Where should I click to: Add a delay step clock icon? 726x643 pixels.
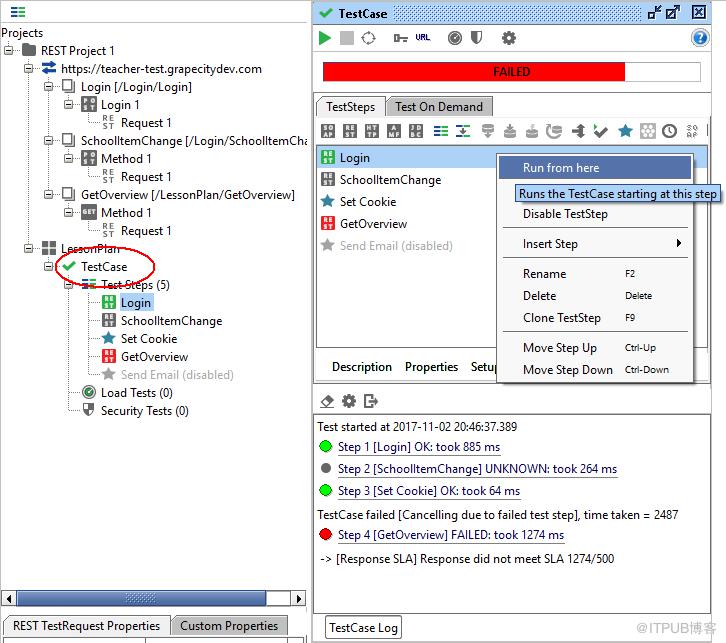click(669, 131)
